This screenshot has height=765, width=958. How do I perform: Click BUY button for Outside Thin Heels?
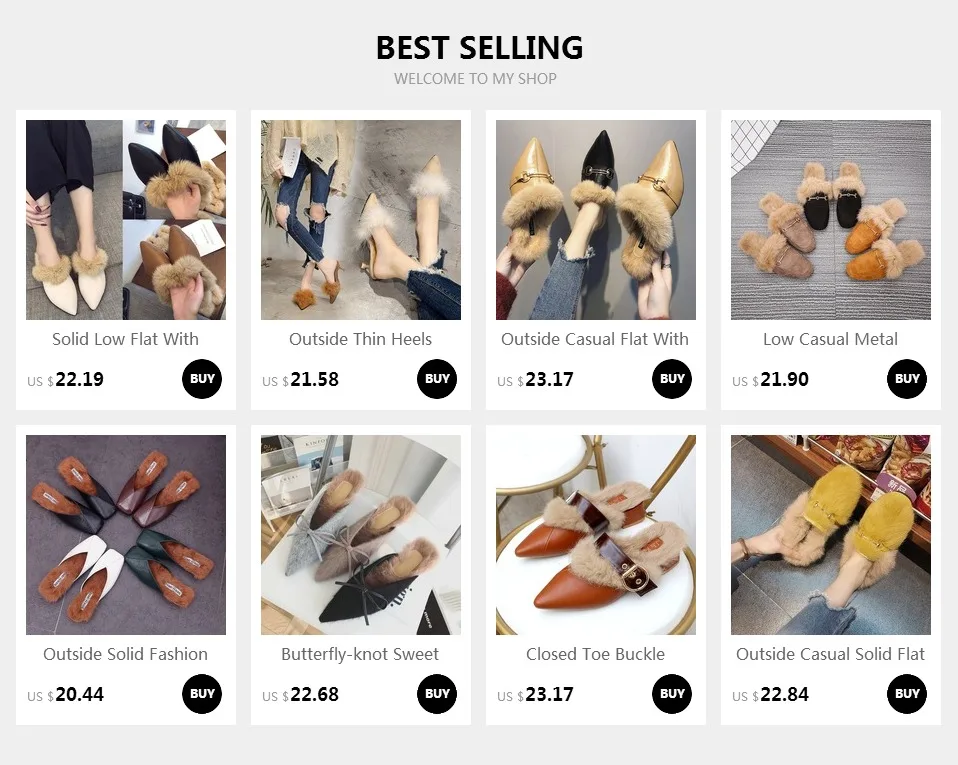click(x=437, y=379)
